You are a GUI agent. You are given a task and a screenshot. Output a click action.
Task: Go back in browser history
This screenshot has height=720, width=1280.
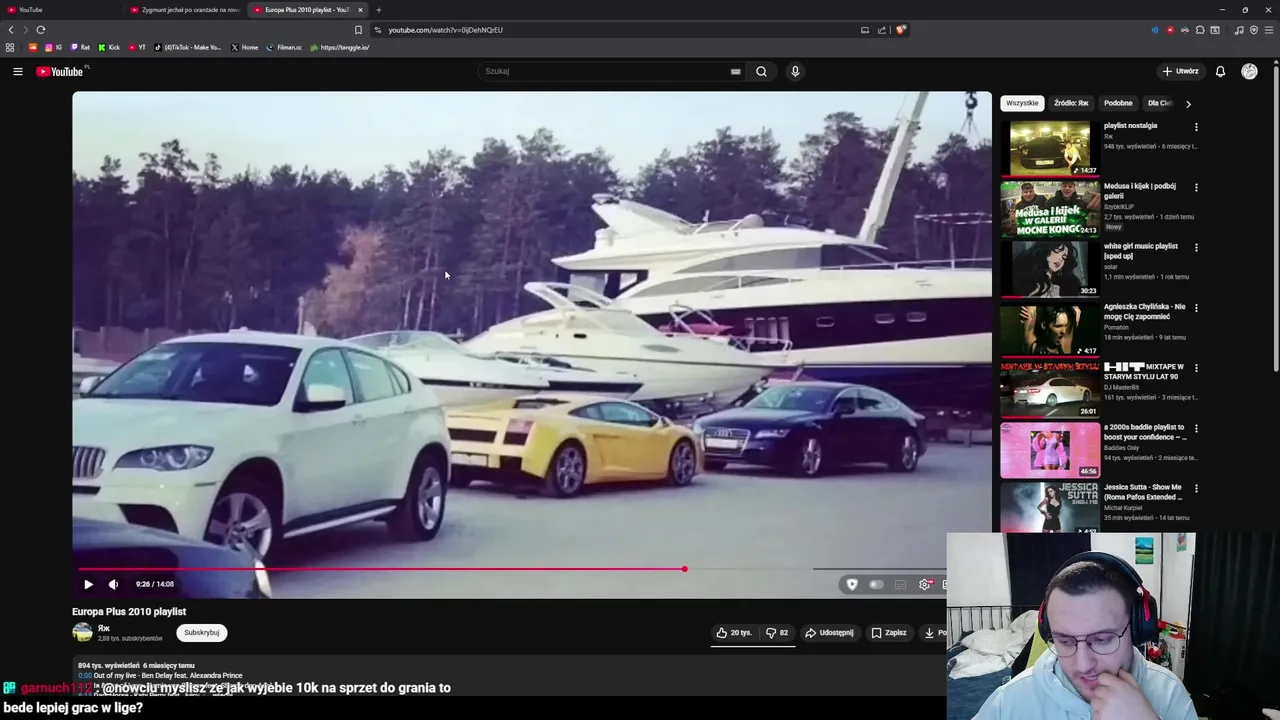click(x=11, y=30)
